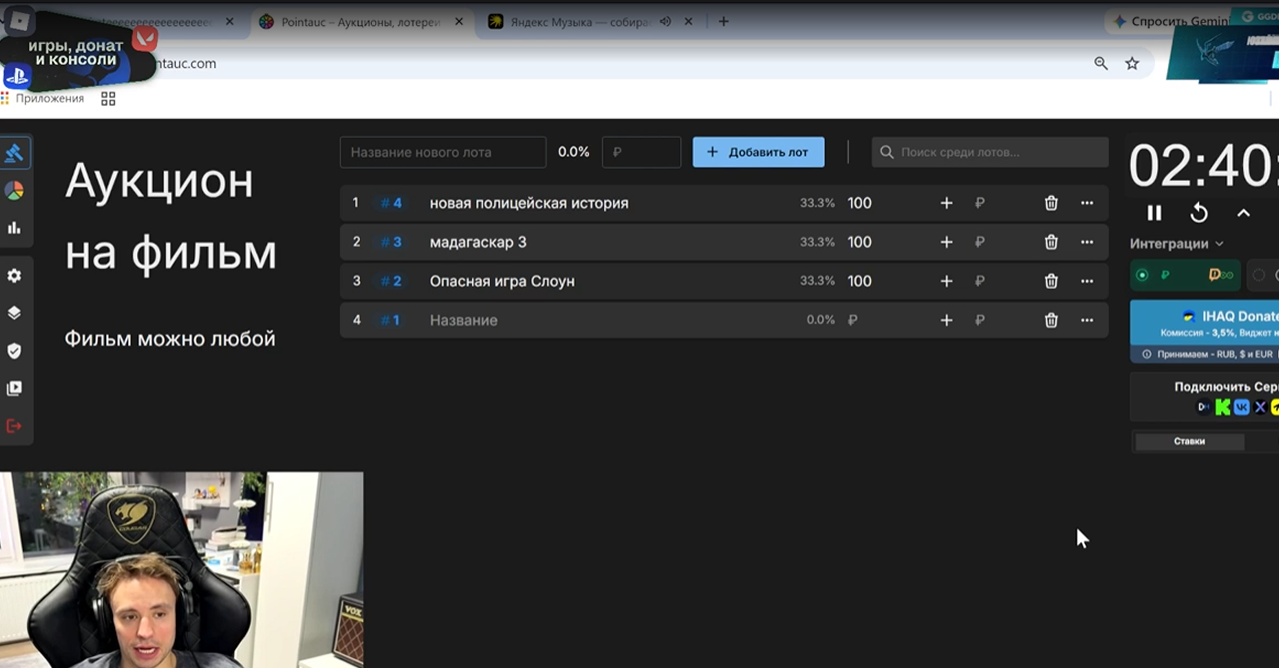Focus the 'Название нового лота' input field
Viewport: 1279px width, 668px height.
(x=443, y=152)
